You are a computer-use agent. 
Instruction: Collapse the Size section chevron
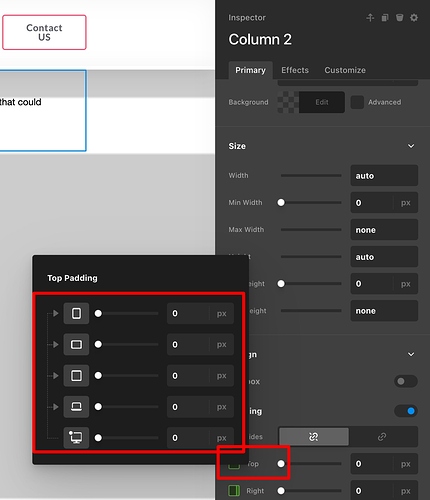(411, 146)
